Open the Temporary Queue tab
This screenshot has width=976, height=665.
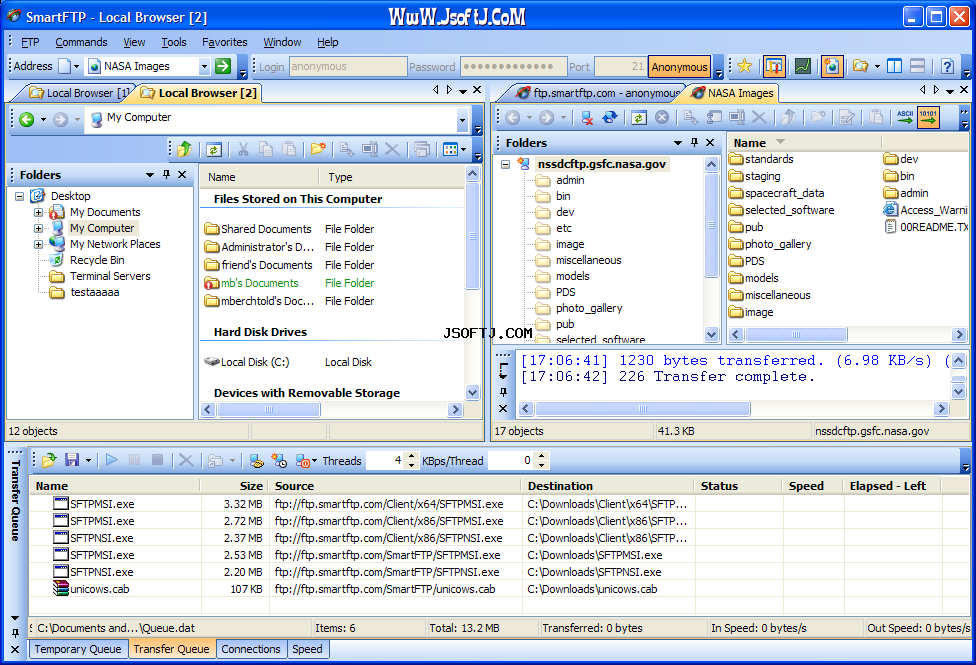tap(78, 649)
